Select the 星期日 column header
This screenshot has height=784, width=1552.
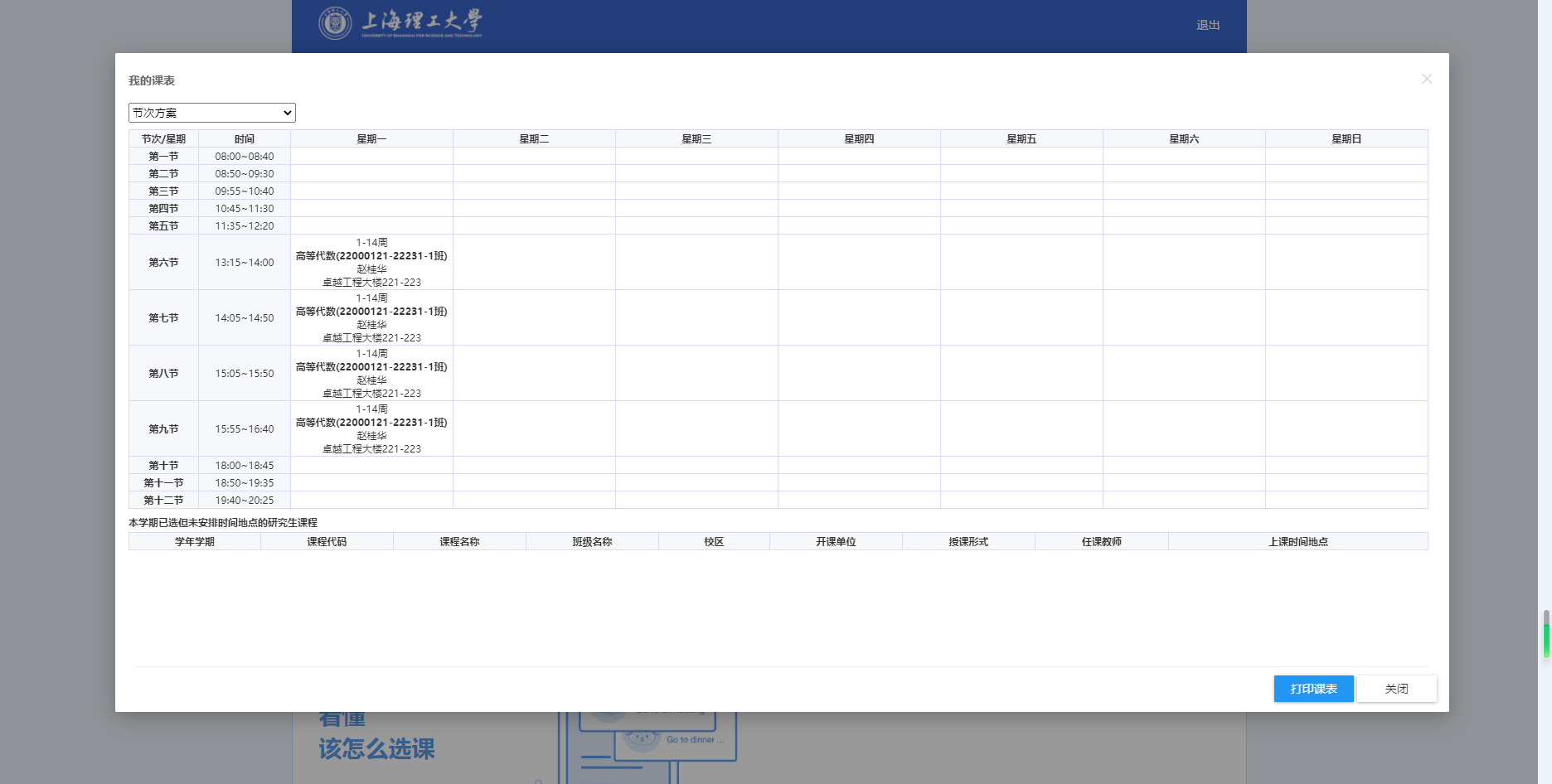(x=1346, y=139)
